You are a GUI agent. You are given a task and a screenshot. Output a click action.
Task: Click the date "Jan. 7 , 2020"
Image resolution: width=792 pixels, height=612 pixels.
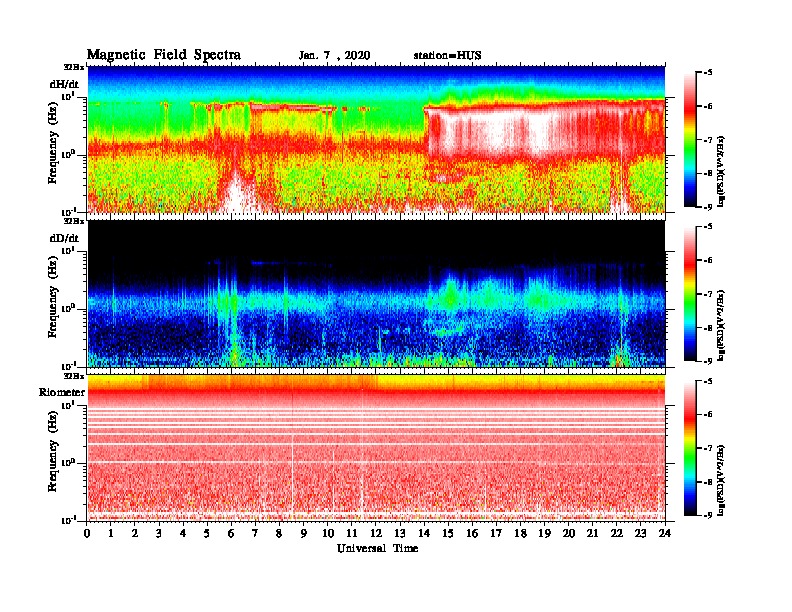click(334, 56)
